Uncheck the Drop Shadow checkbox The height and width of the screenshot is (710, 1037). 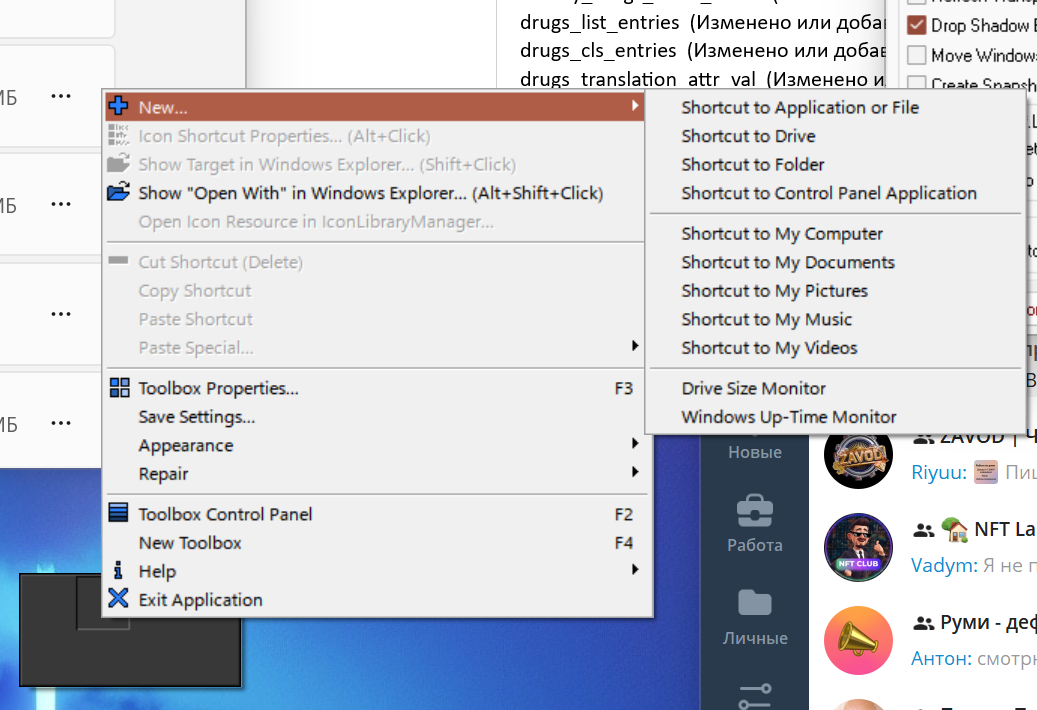[x=916, y=26]
